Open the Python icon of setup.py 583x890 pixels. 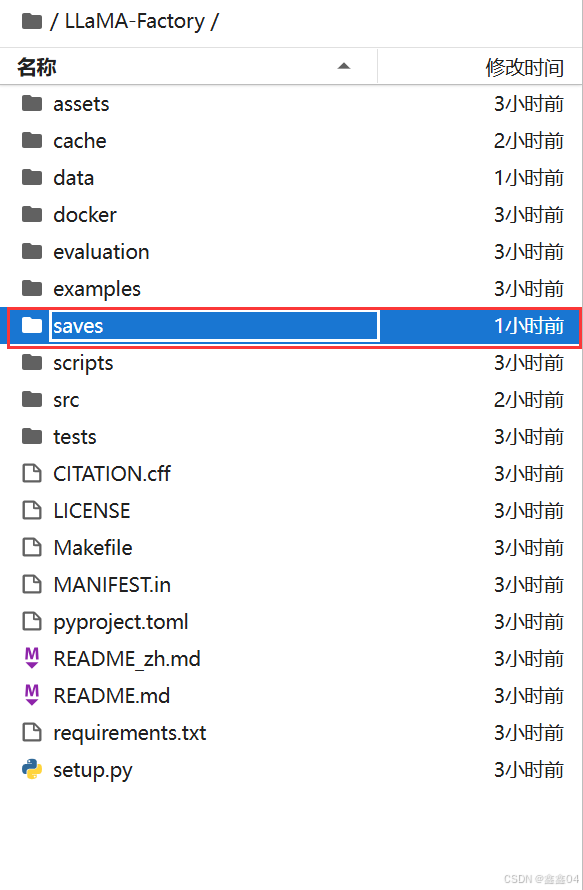point(32,770)
